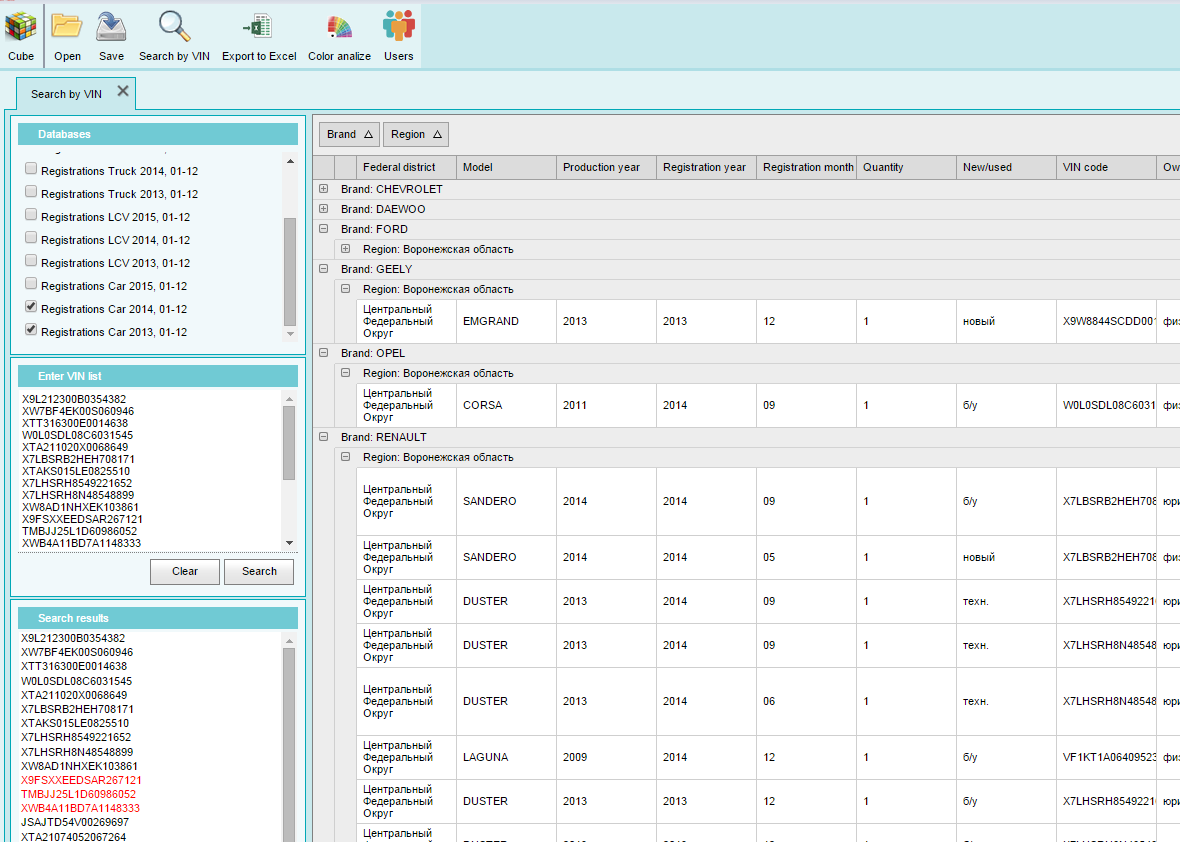The image size is (1180, 842).
Task: Expand Brand: CHEVROLET group
Action: click(324, 189)
